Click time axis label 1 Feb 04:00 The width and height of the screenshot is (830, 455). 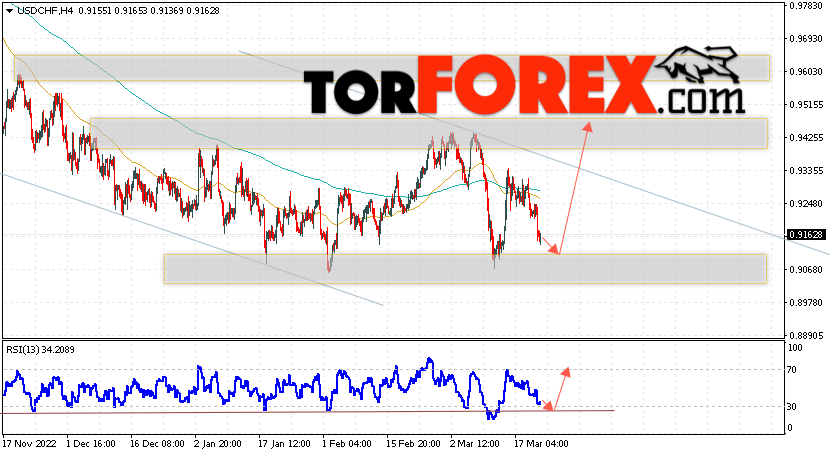tap(347, 443)
